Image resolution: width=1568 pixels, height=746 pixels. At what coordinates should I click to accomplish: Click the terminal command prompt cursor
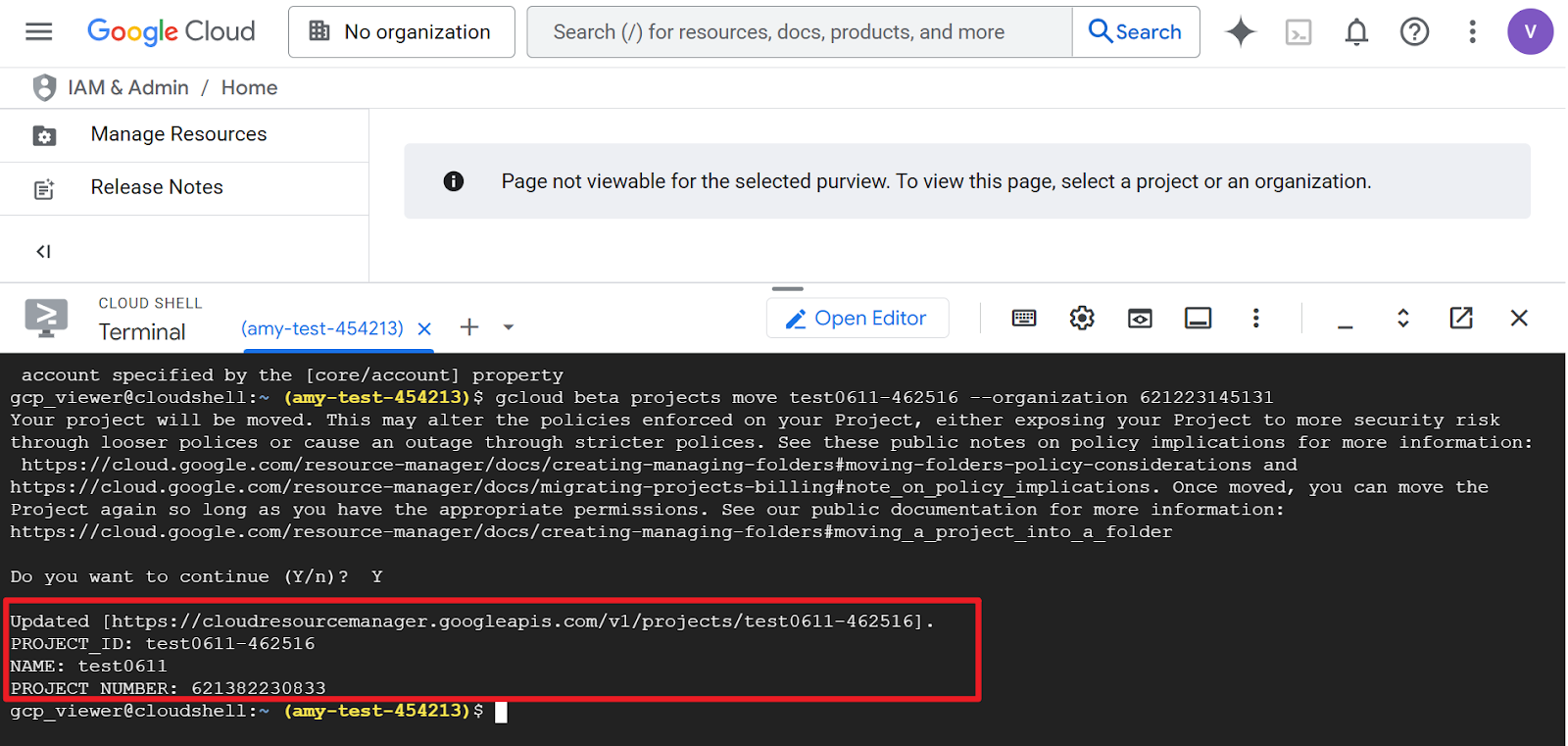click(x=501, y=712)
